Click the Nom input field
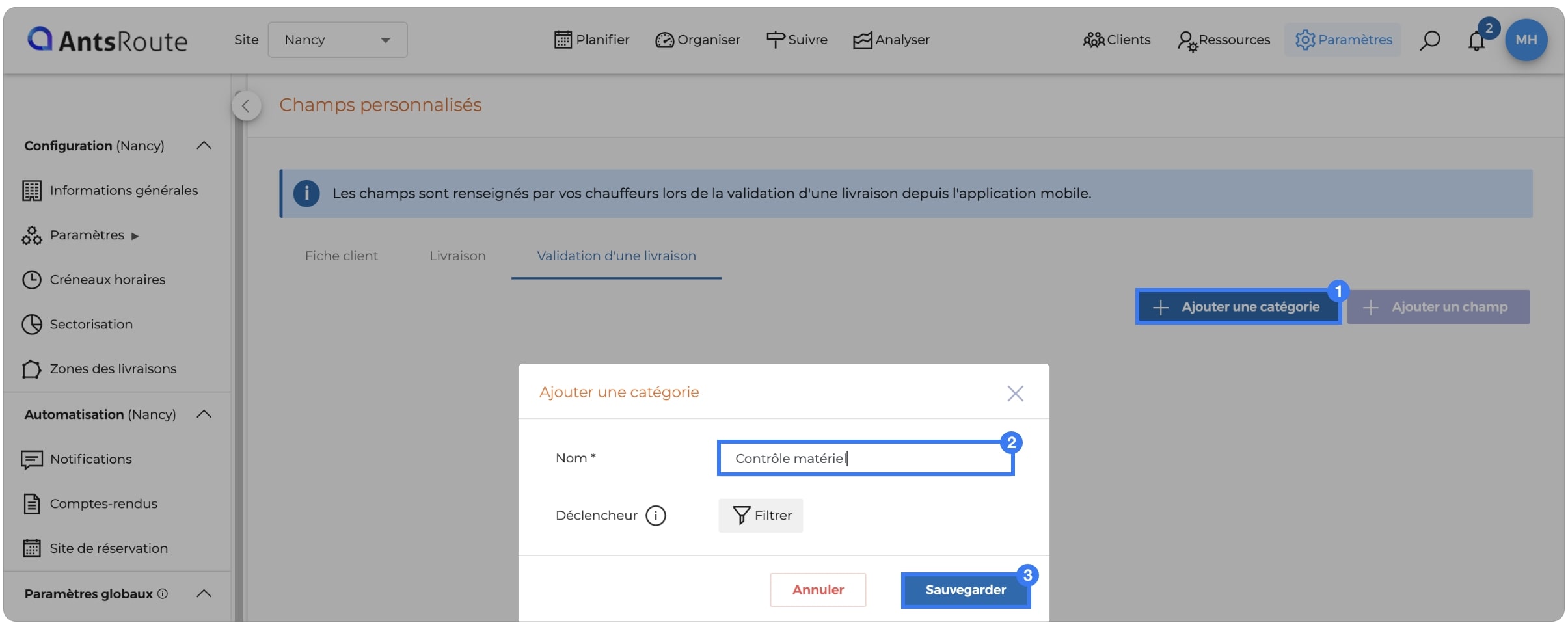The image size is (1568, 627). coord(865,458)
